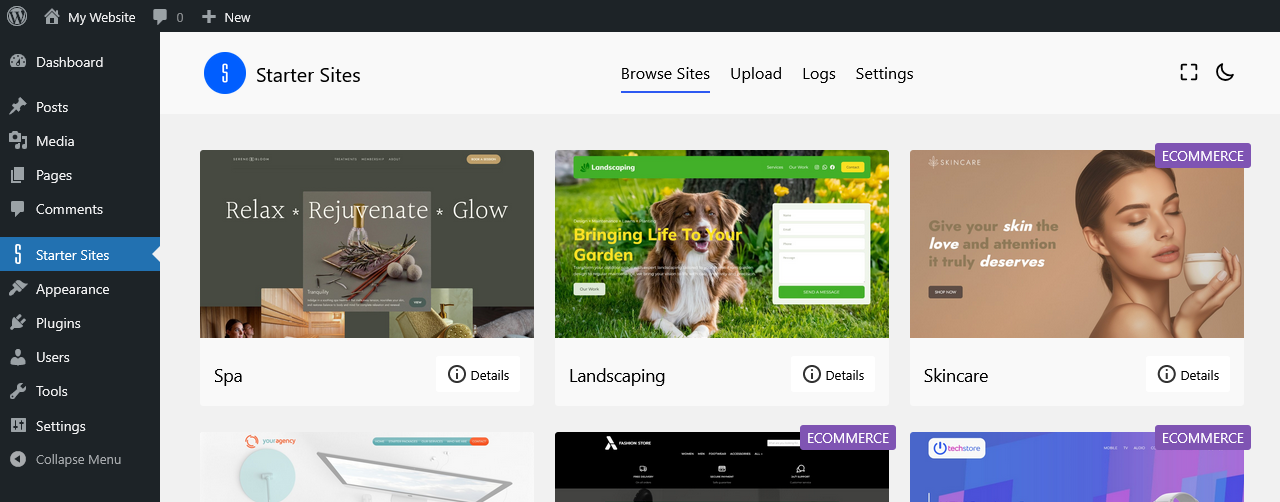Open My Website home link

[90, 17]
